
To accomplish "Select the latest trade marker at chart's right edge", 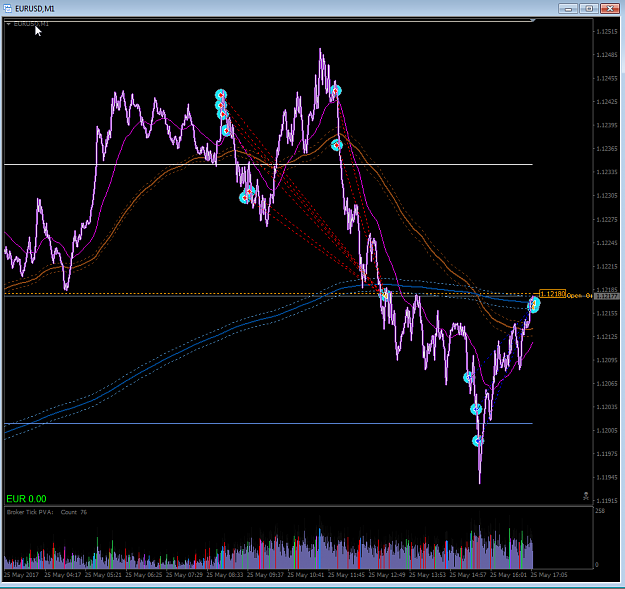I will point(534,304).
